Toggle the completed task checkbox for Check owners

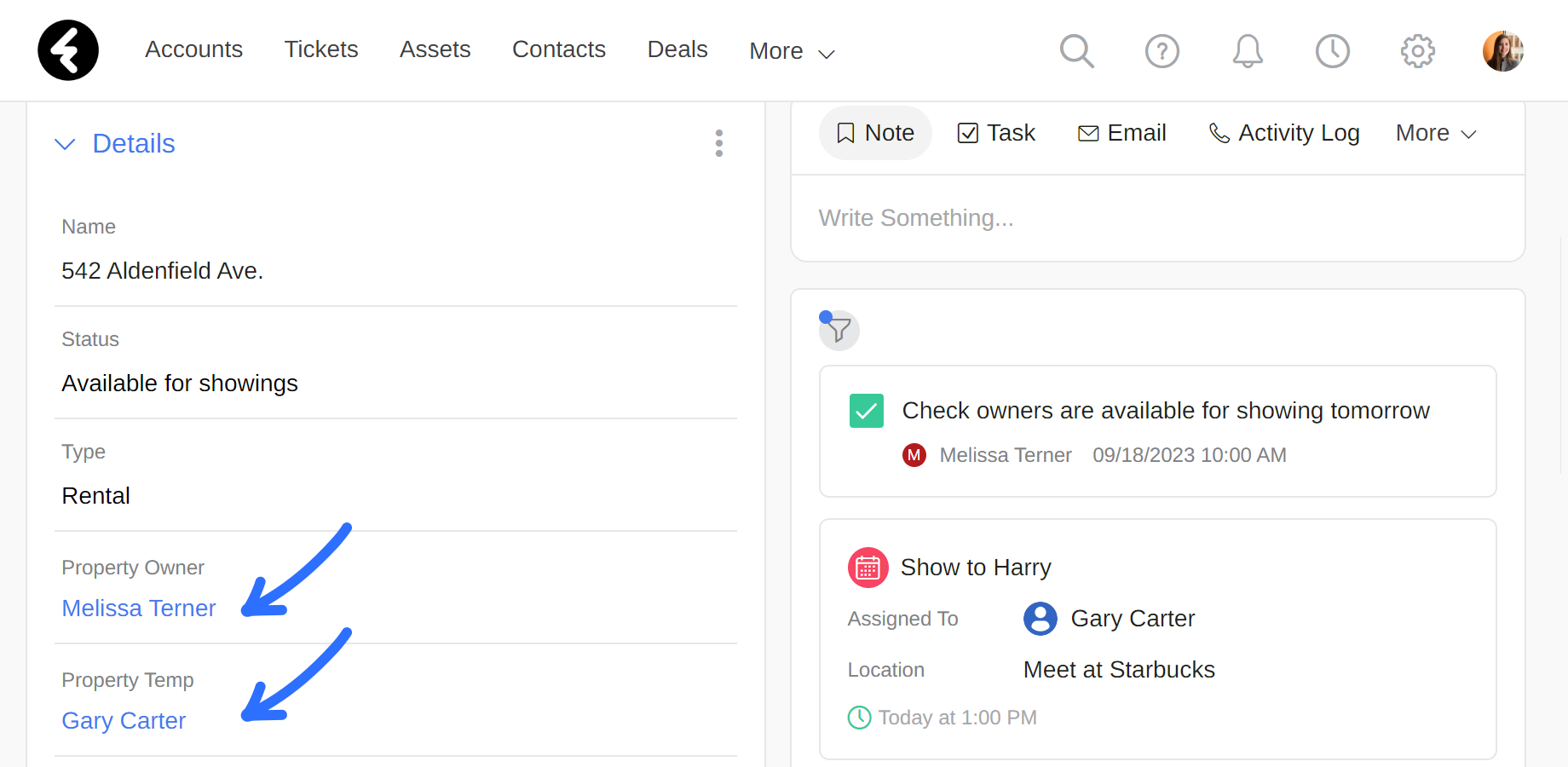(867, 411)
